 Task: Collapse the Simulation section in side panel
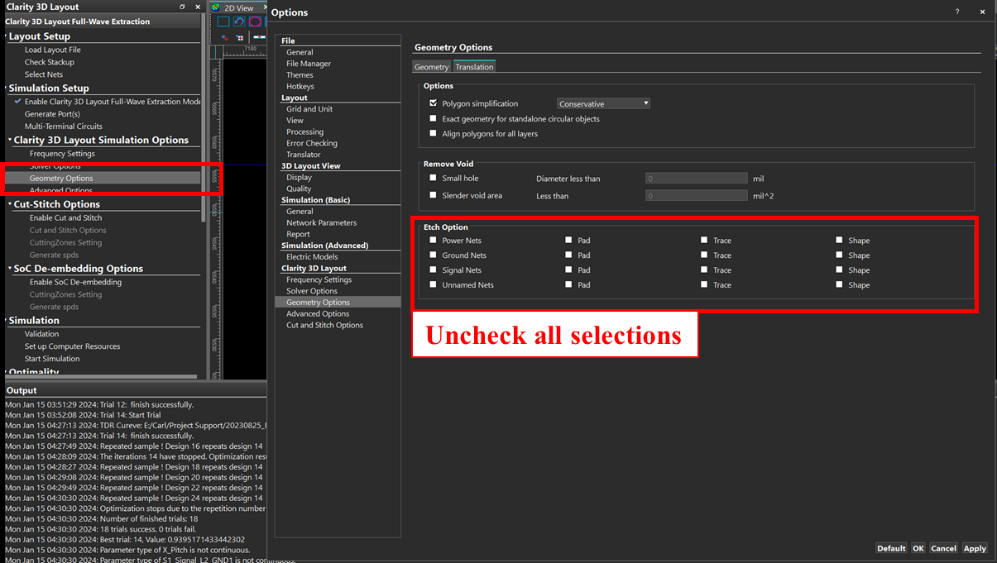tap(6, 320)
